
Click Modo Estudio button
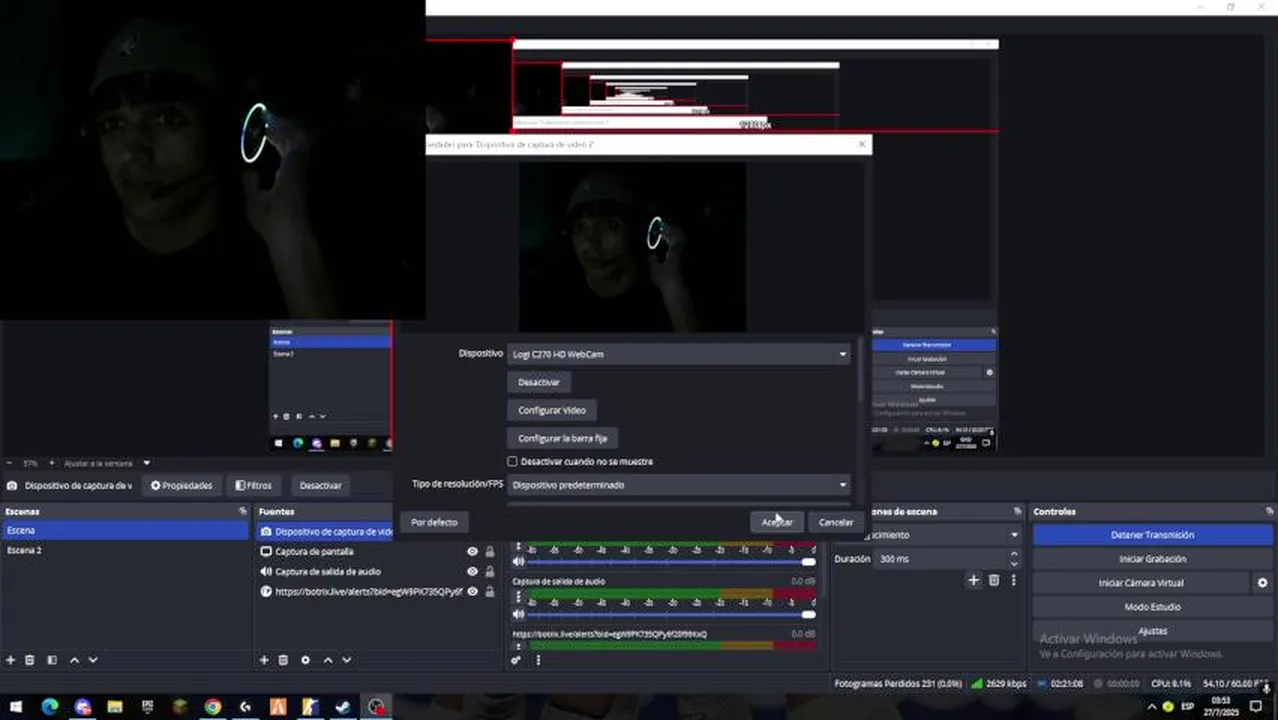(x=1152, y=607)
